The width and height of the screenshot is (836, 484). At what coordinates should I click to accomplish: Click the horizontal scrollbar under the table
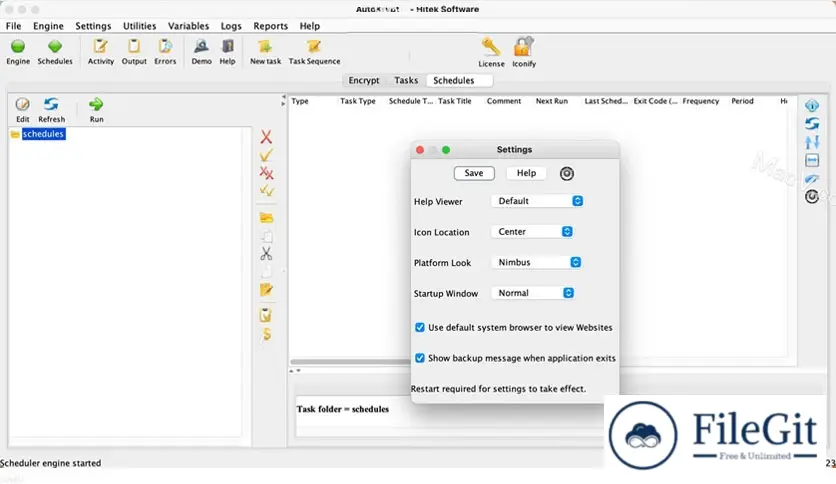pyautogui.click(x=350, y=361)
